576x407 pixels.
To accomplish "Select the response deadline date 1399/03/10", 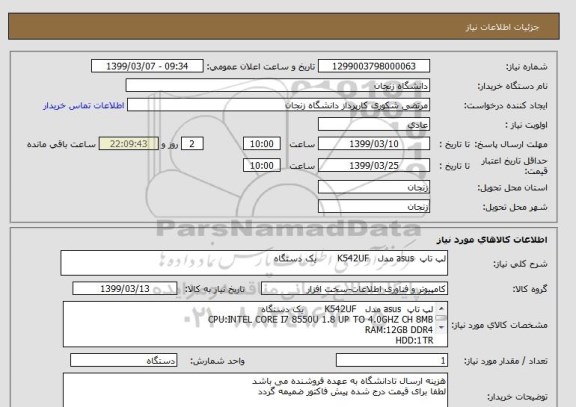I will [x=374, y=144].
